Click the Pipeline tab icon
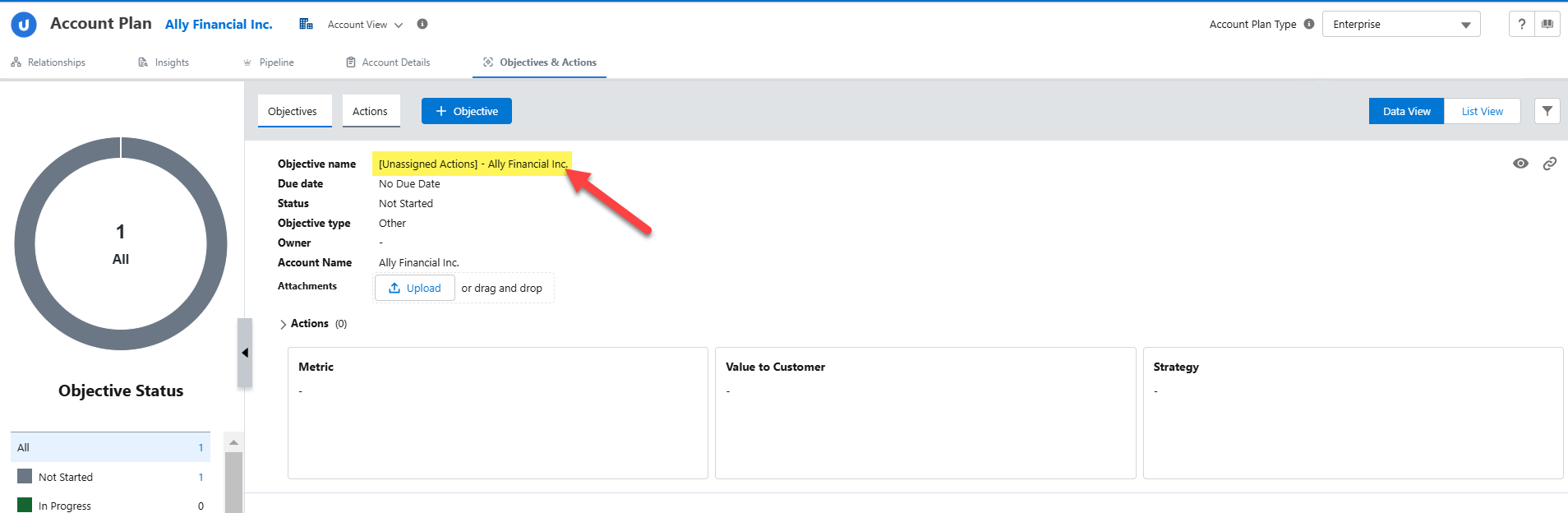1568x513 pixels. click(x=247, y=62)
